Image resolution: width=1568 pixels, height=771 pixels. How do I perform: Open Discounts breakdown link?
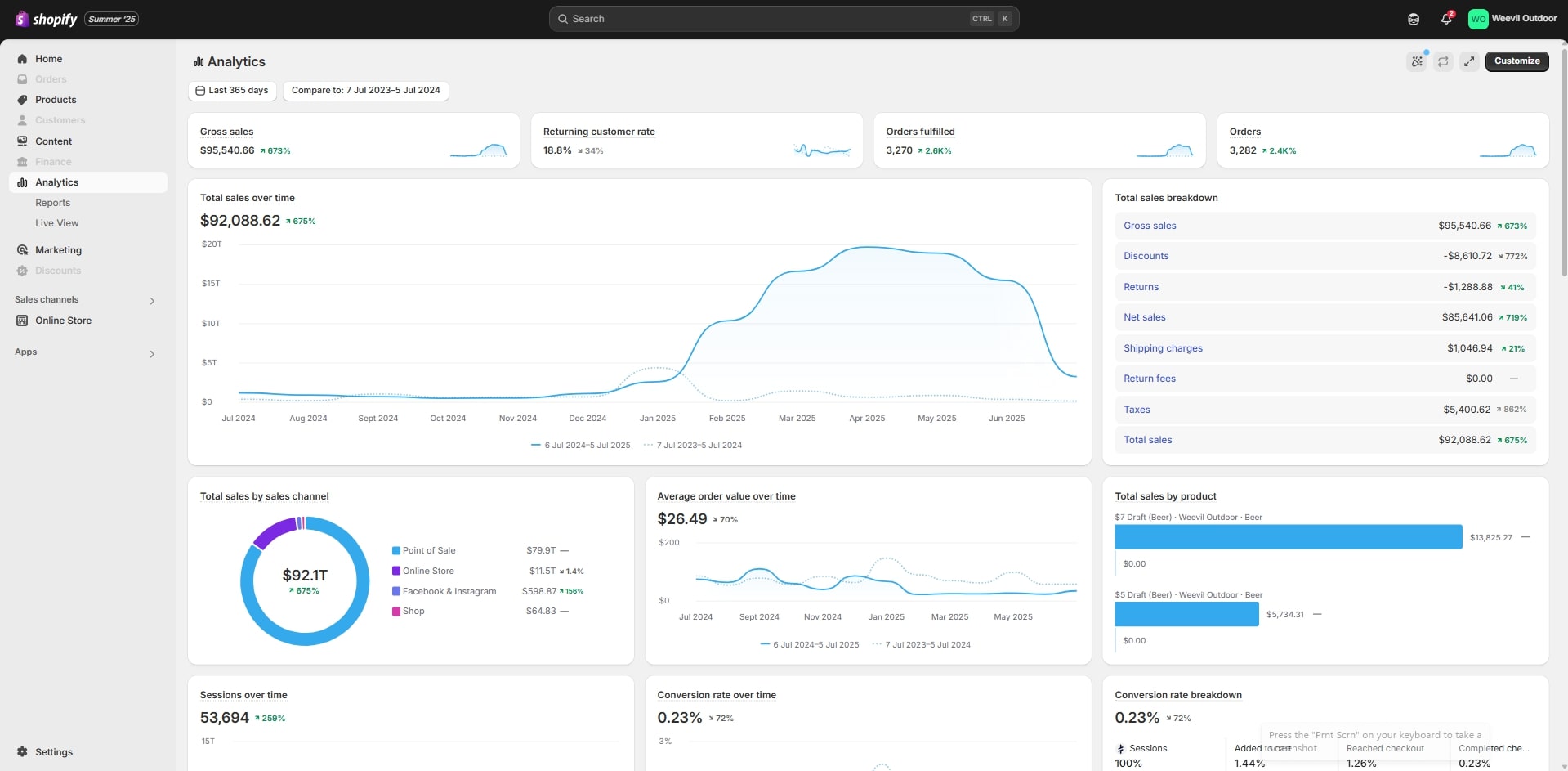pos(1146,256)
